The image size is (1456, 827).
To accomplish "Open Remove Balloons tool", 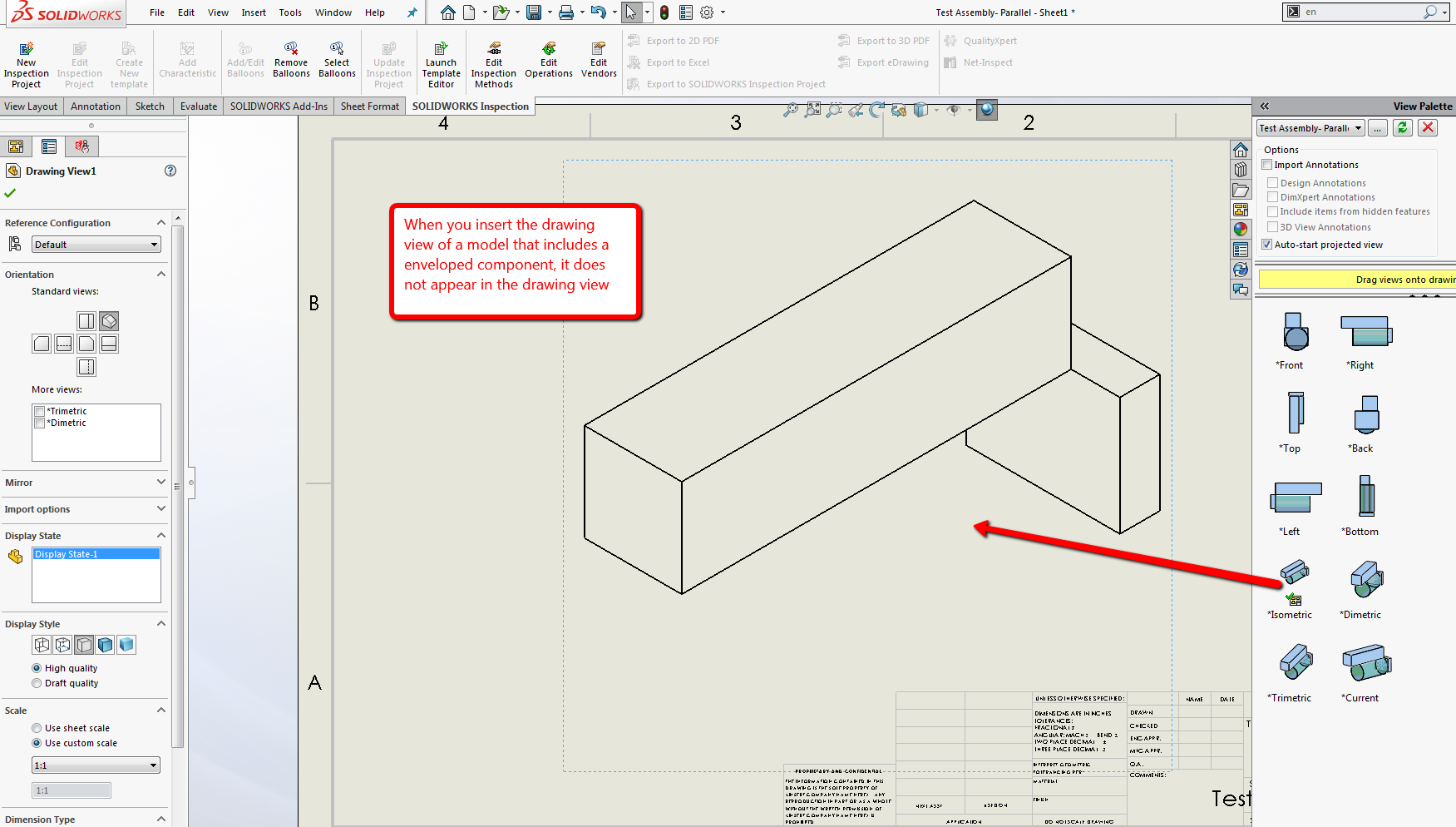I will [291, 59].
